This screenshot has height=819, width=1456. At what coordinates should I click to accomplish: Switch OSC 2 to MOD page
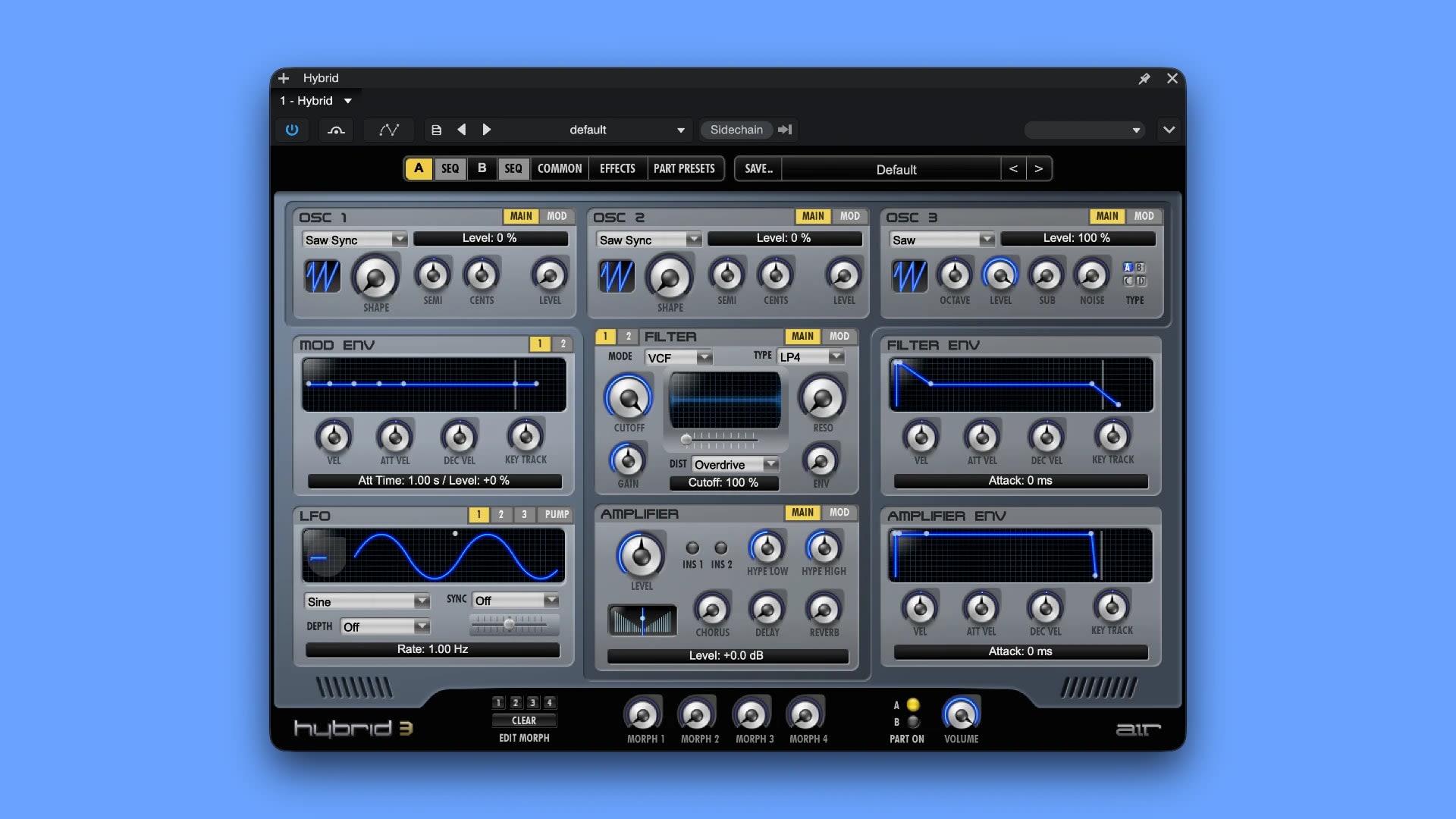[850, 216]
